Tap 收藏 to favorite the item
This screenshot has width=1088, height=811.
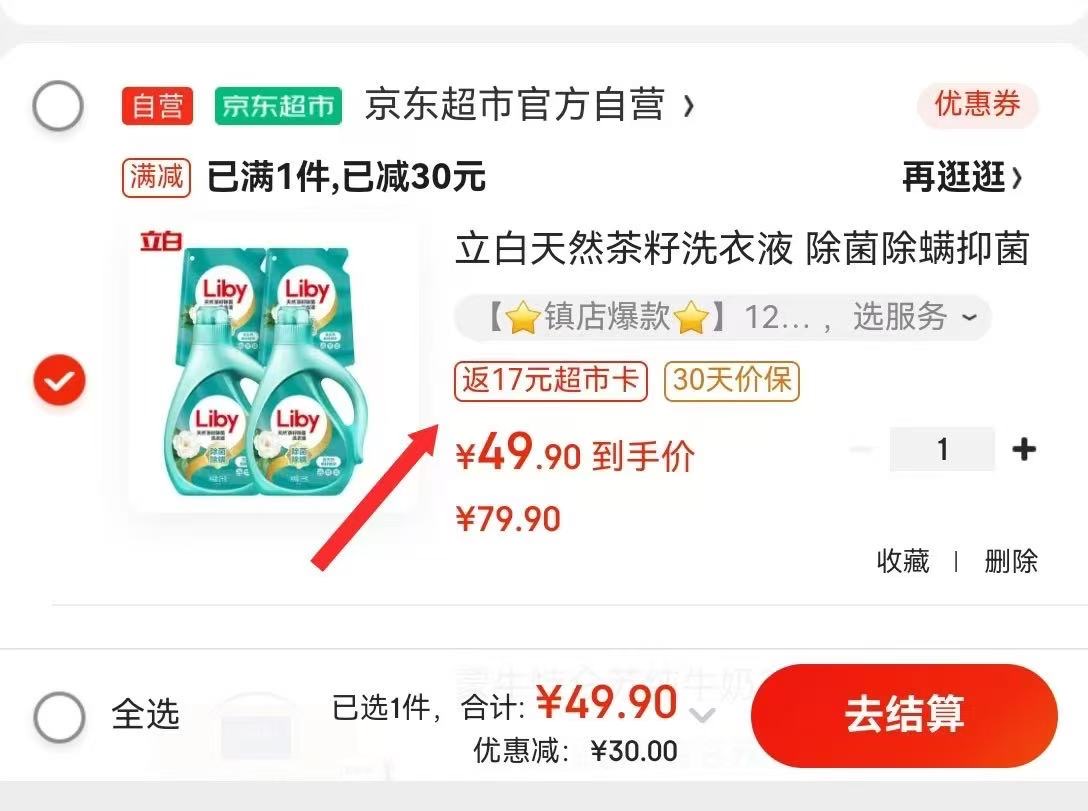tap(903, 561)
